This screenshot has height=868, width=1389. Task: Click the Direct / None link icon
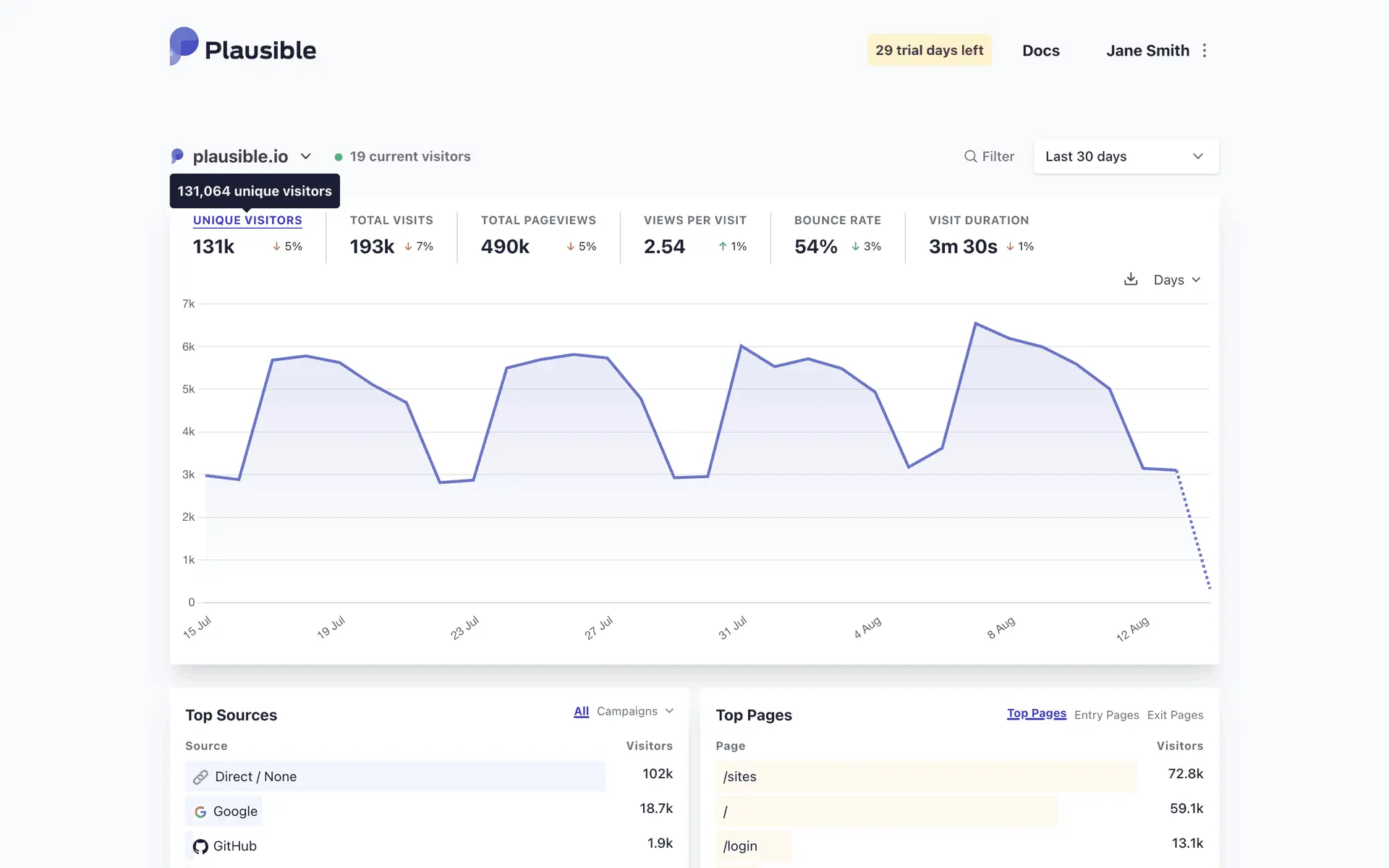coord(200,777)
